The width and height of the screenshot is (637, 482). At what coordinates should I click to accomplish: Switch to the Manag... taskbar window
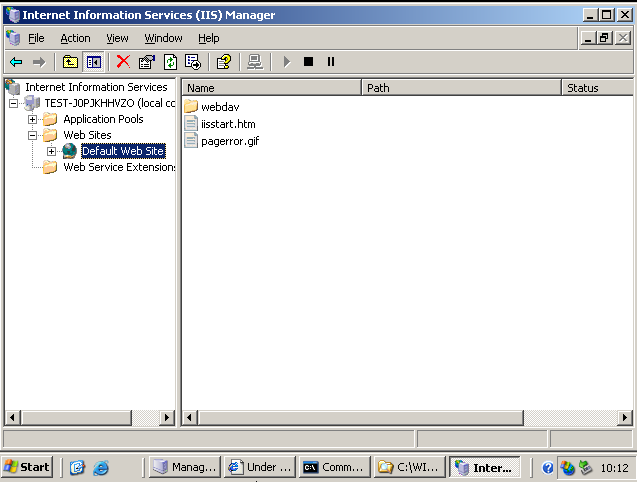coord(185,467)
